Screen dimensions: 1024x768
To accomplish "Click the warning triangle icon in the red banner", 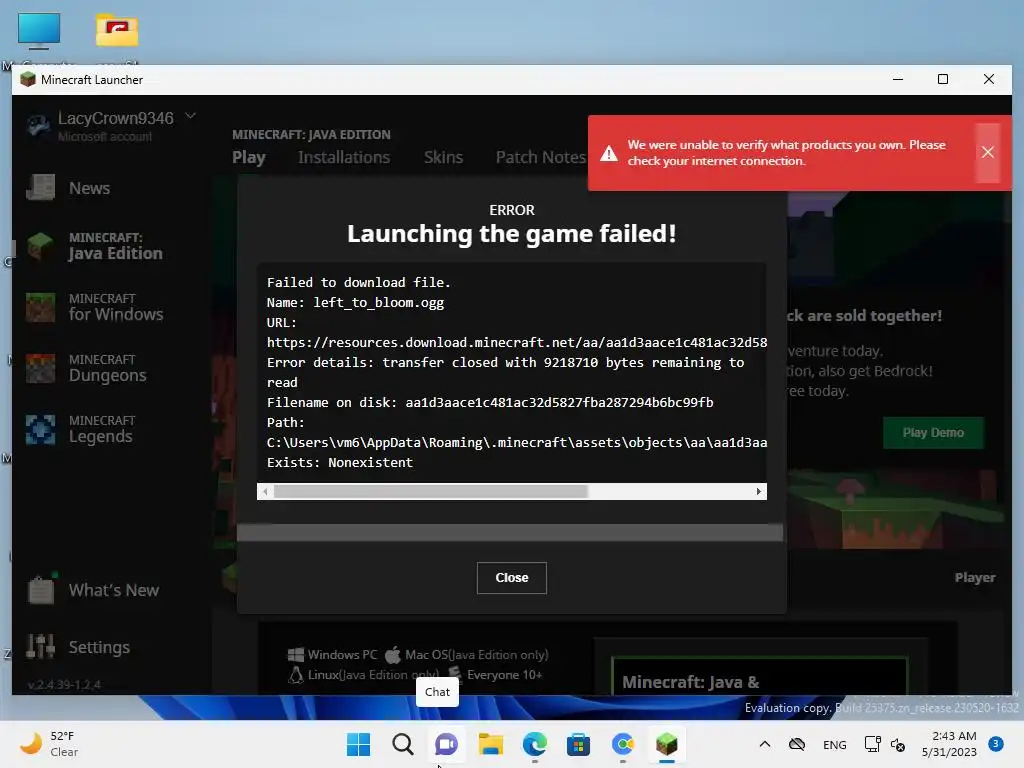I will point(609,153).
